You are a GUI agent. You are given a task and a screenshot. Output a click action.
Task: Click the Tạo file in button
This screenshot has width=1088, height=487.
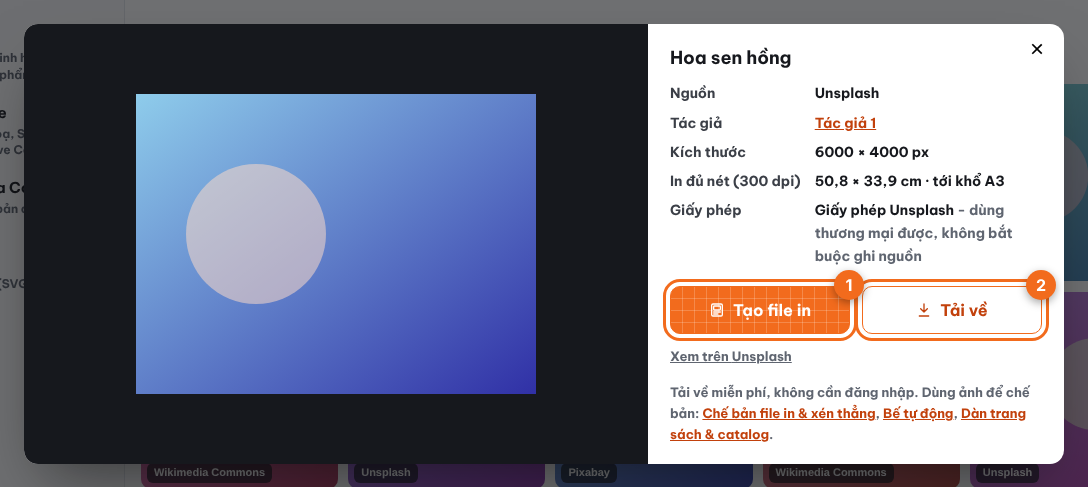(x=759, y=310)
